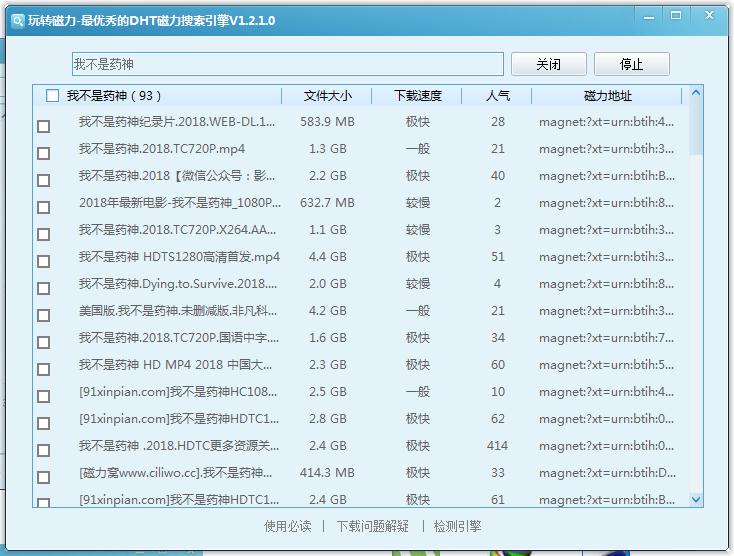
Task: Click the scrollbar down arrow
Action: [x=696, y=500]
